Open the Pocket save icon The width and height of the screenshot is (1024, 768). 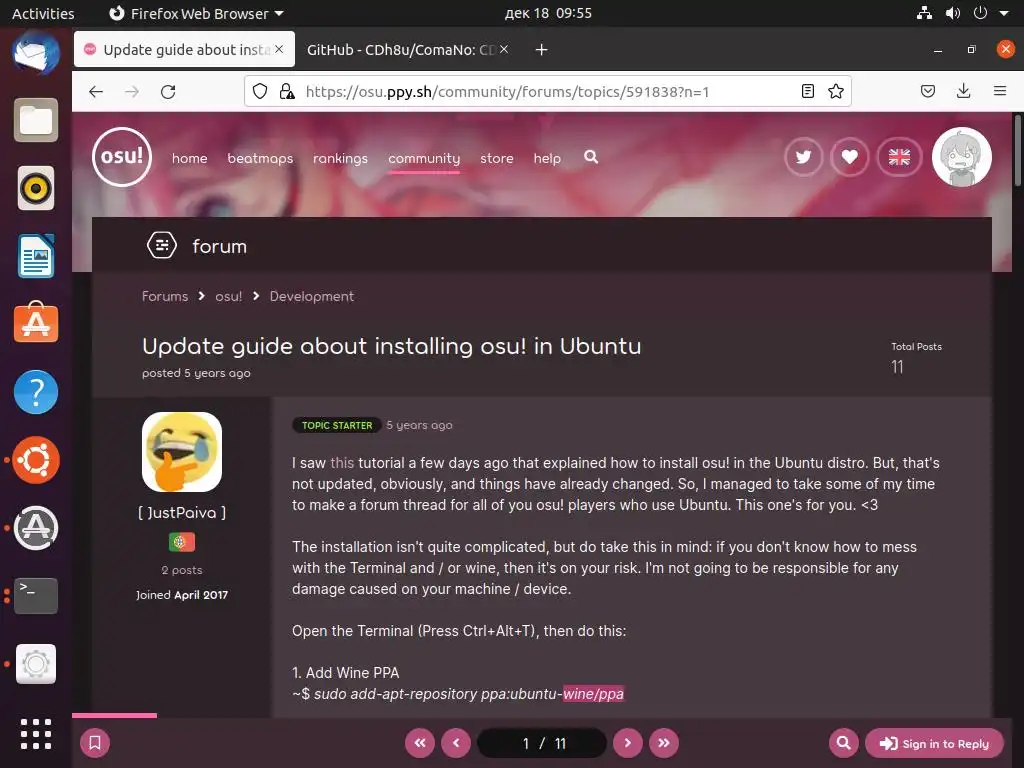pyautogui.click(x=928, y=91)
